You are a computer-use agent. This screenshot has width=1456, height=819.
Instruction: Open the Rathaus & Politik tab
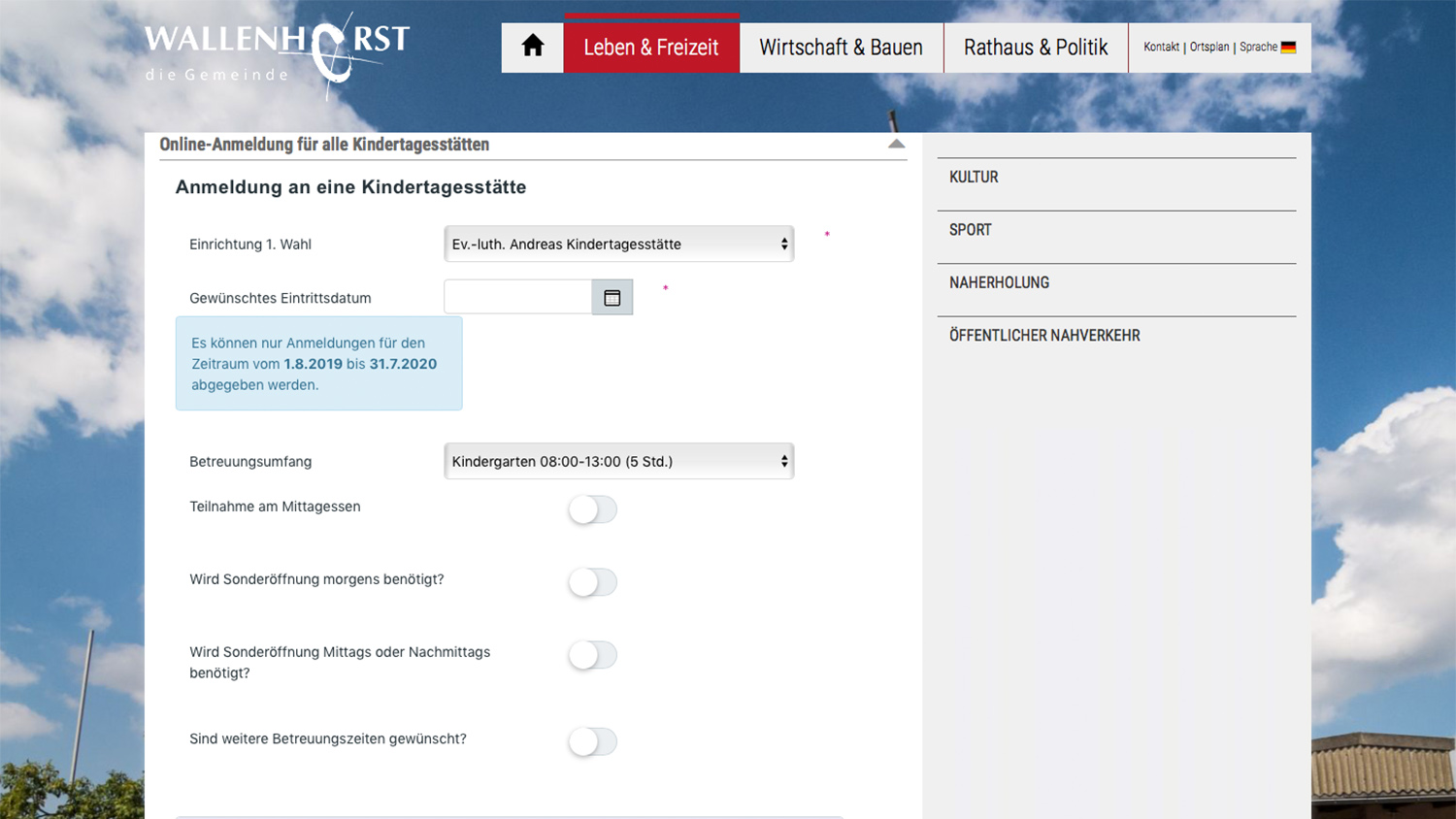(x=1036, y=47)
